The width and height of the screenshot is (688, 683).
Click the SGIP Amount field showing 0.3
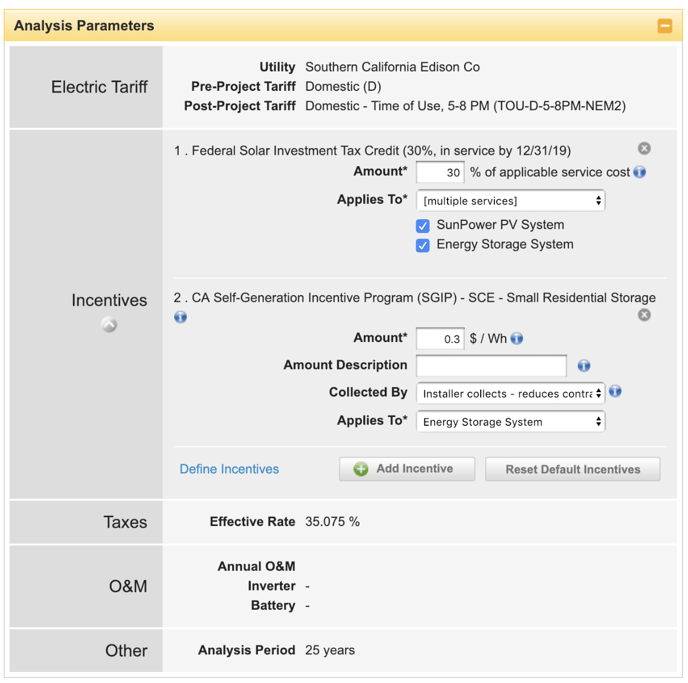coord(440,339)
